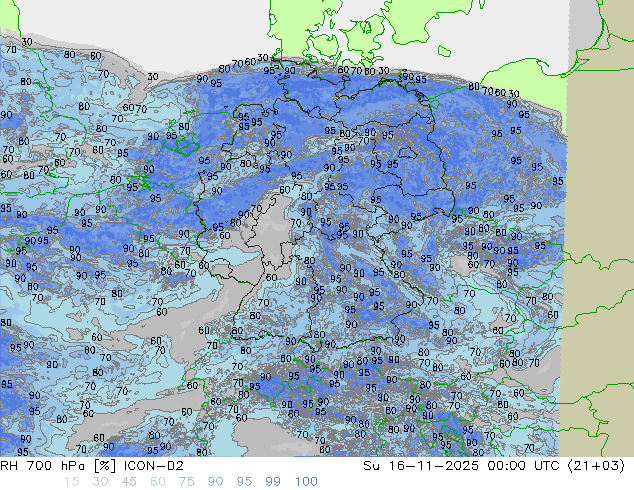Click the date "16-11-2025" in footer
Viewport: 634px width, 490px height.
coord(433,466)
